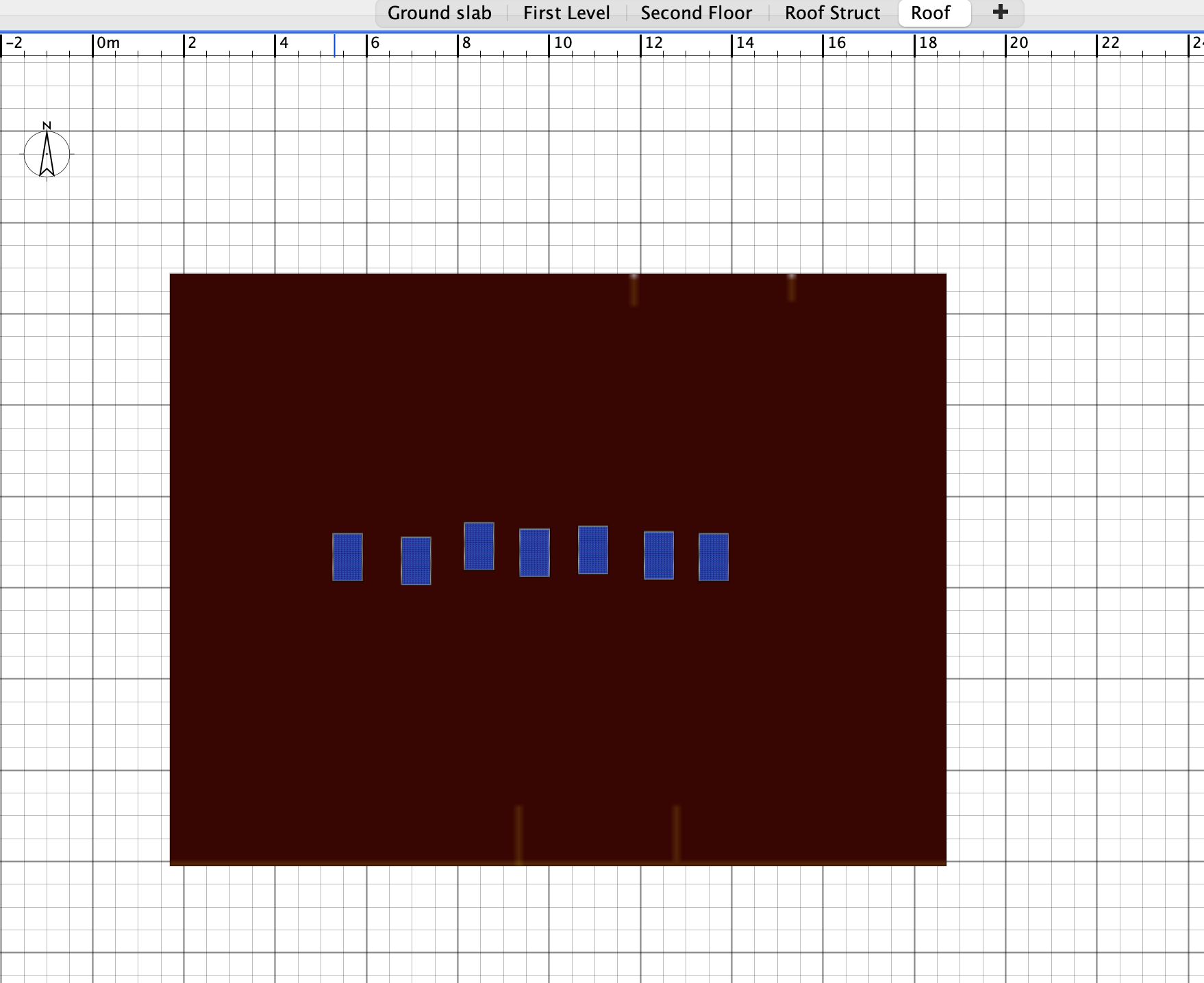Switch to the Ground slab level tab
Viewport: 1204px width, 983px height.
[440, 13]
